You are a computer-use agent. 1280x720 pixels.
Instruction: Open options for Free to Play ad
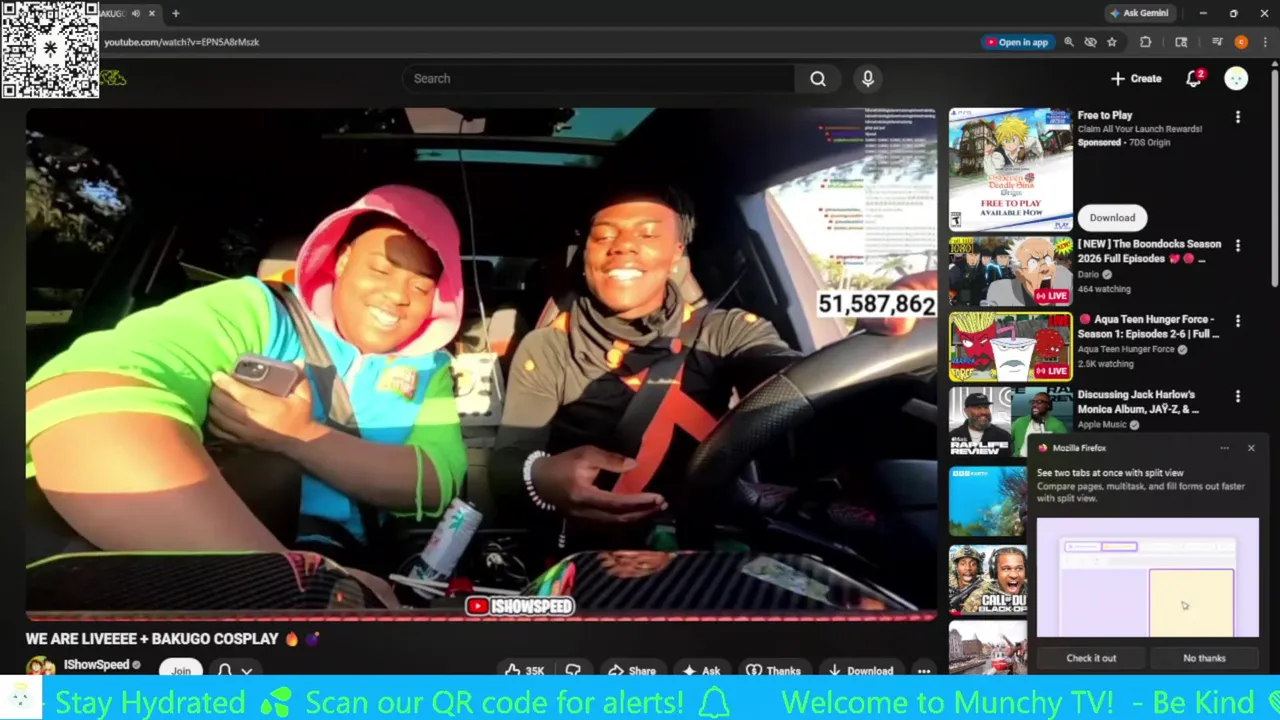click(1238, 117)
